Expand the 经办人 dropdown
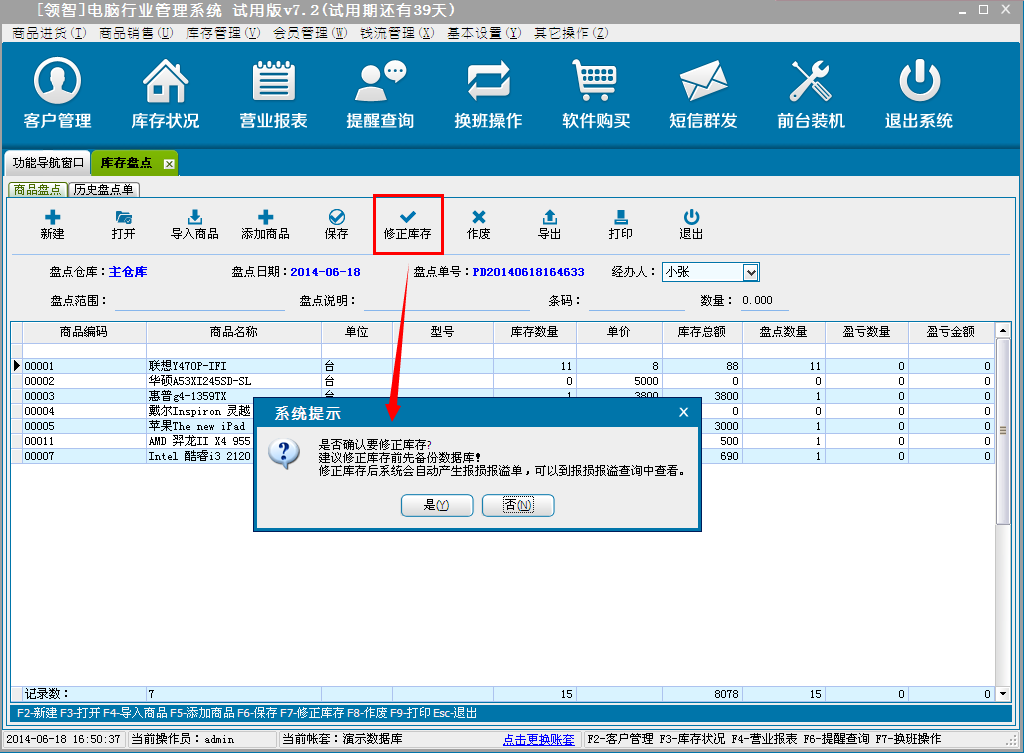 tap(751, 272)
